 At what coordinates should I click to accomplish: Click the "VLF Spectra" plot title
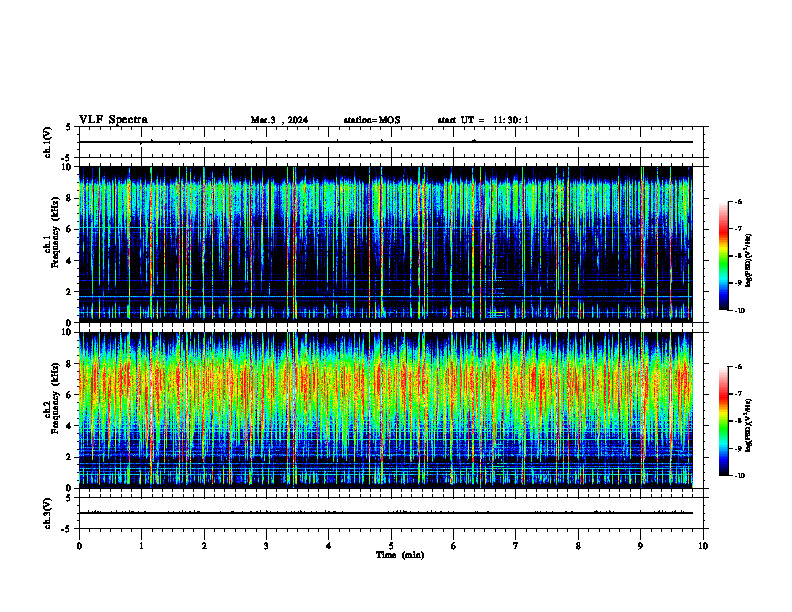point(113,120)
